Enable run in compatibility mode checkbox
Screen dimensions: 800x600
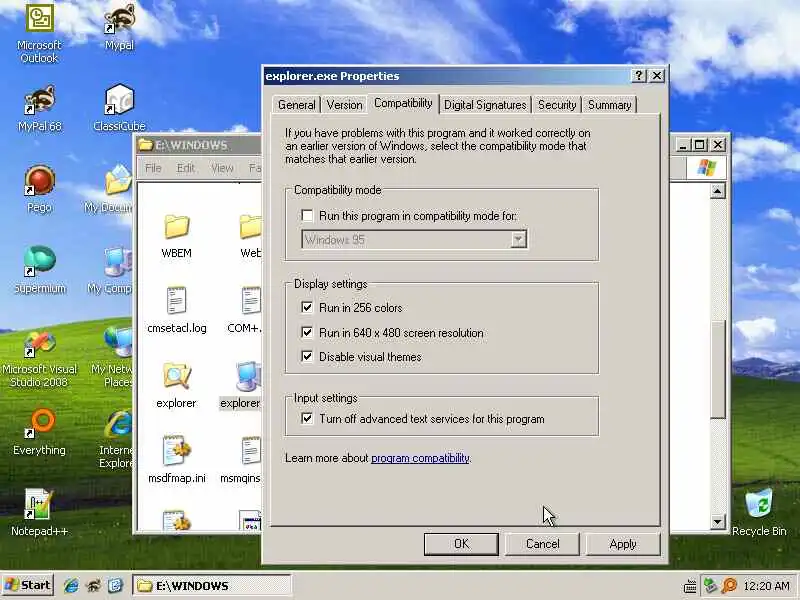tap(307, 215)
